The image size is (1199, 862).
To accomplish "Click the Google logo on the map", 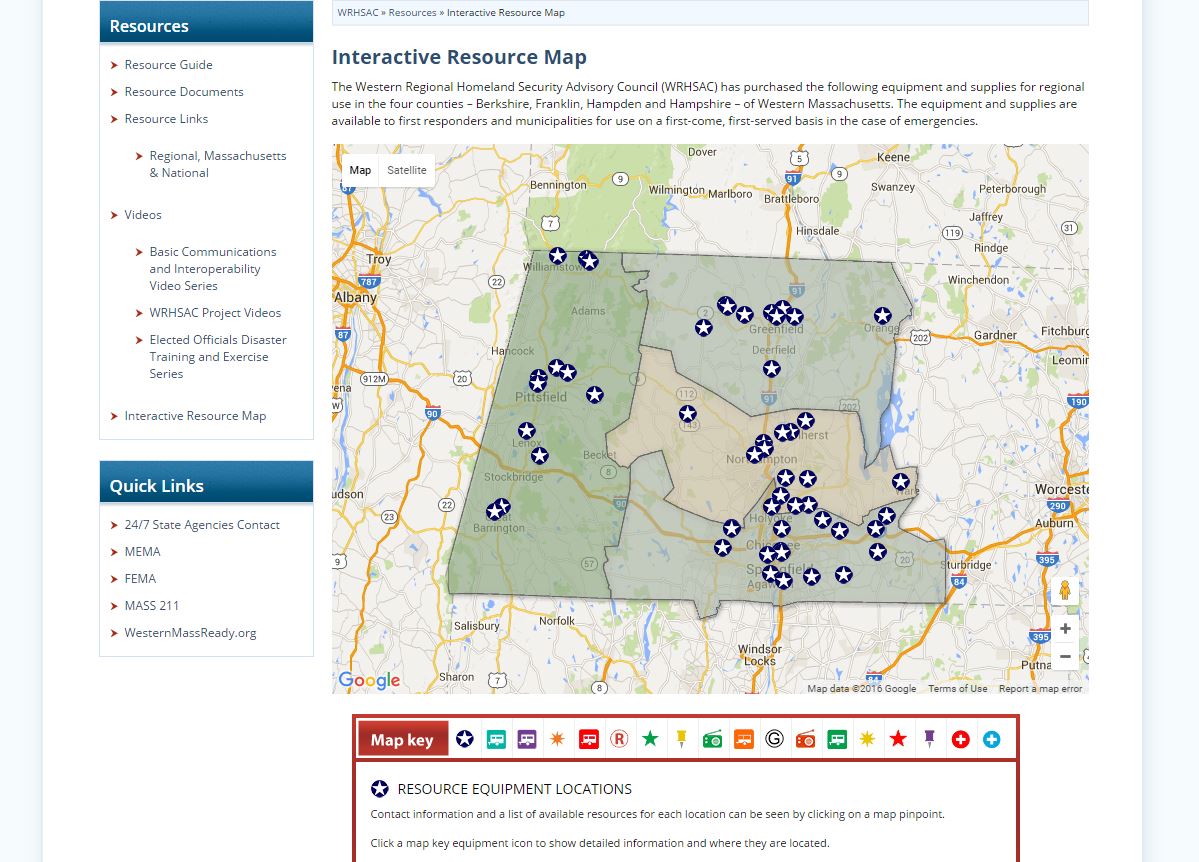I will tap(369, 680).
